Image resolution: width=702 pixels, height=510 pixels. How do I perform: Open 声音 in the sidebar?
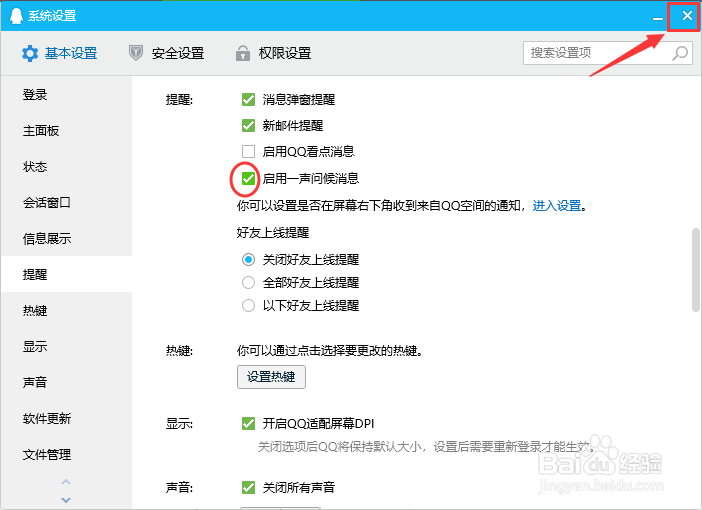pos(66,382)
